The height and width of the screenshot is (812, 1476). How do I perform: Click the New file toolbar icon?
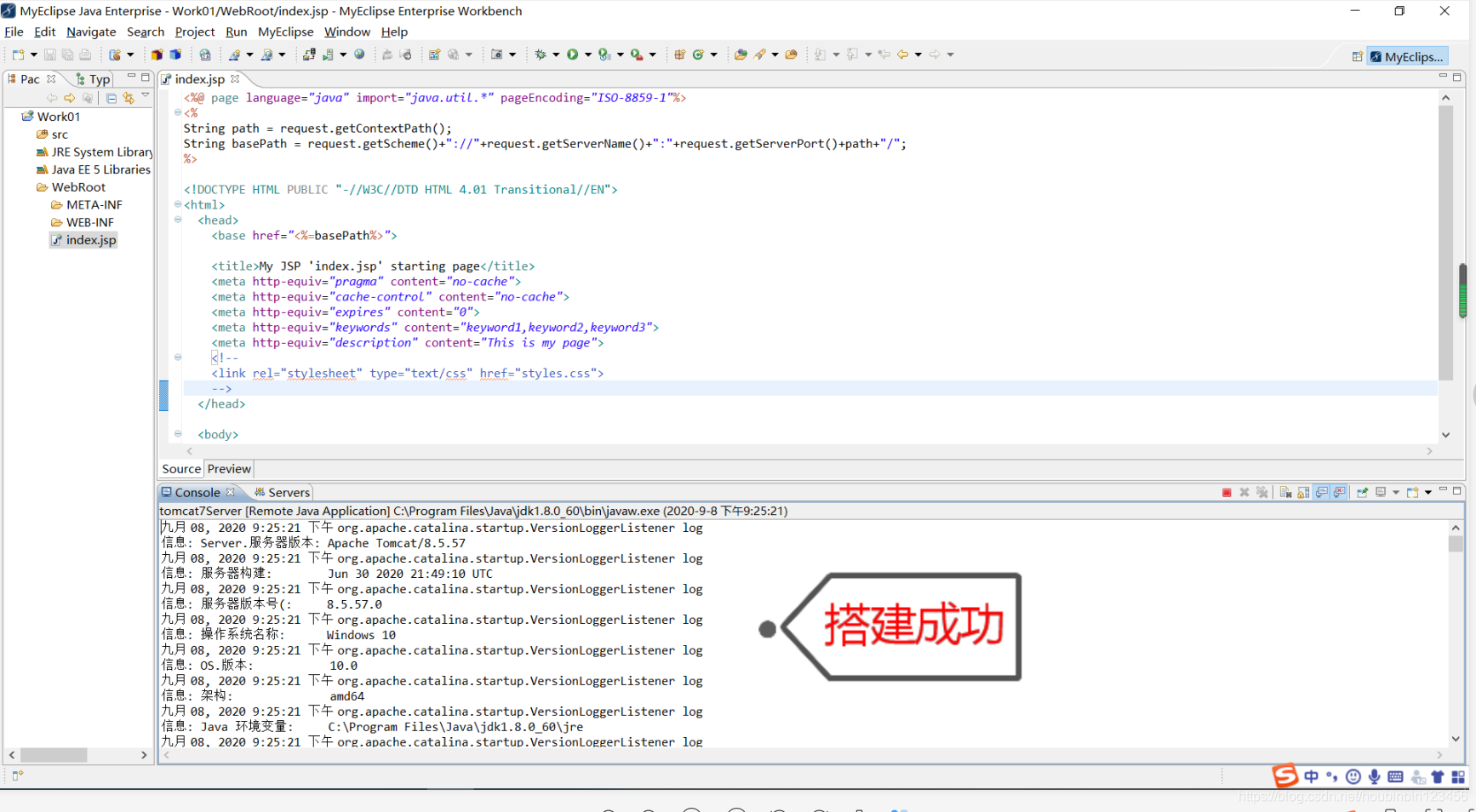[x=18, y=54]
